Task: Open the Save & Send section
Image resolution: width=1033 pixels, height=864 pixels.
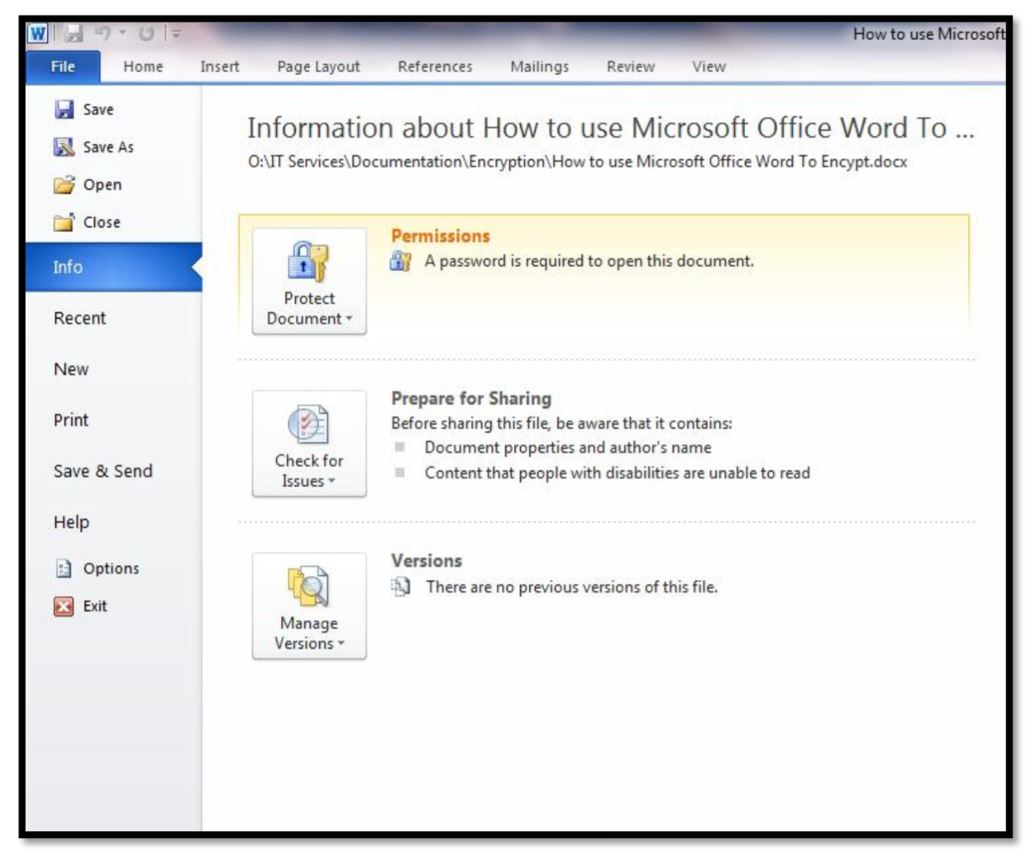Action: 103,471
